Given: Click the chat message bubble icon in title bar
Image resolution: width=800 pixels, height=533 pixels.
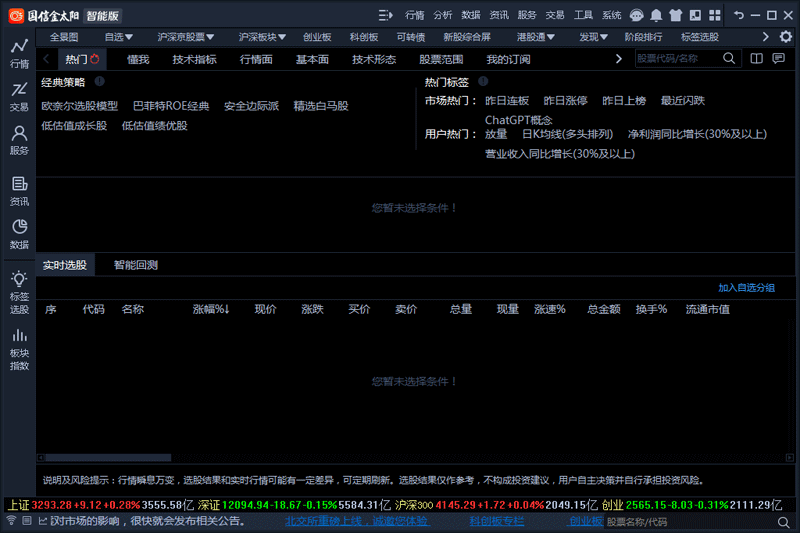Looking at the screenshot, I should (636, 15).
